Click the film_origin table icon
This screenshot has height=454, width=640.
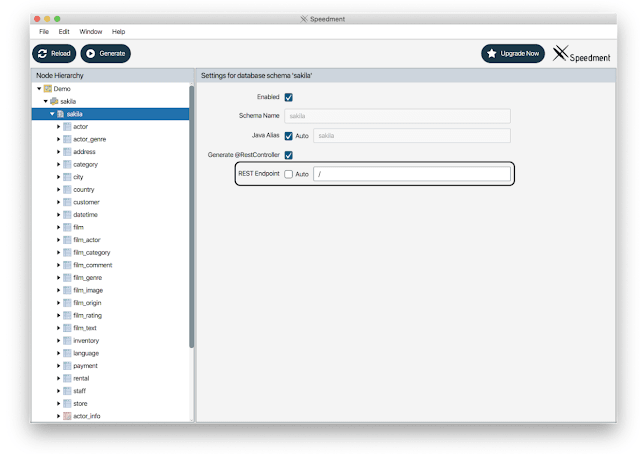point(67,303)
